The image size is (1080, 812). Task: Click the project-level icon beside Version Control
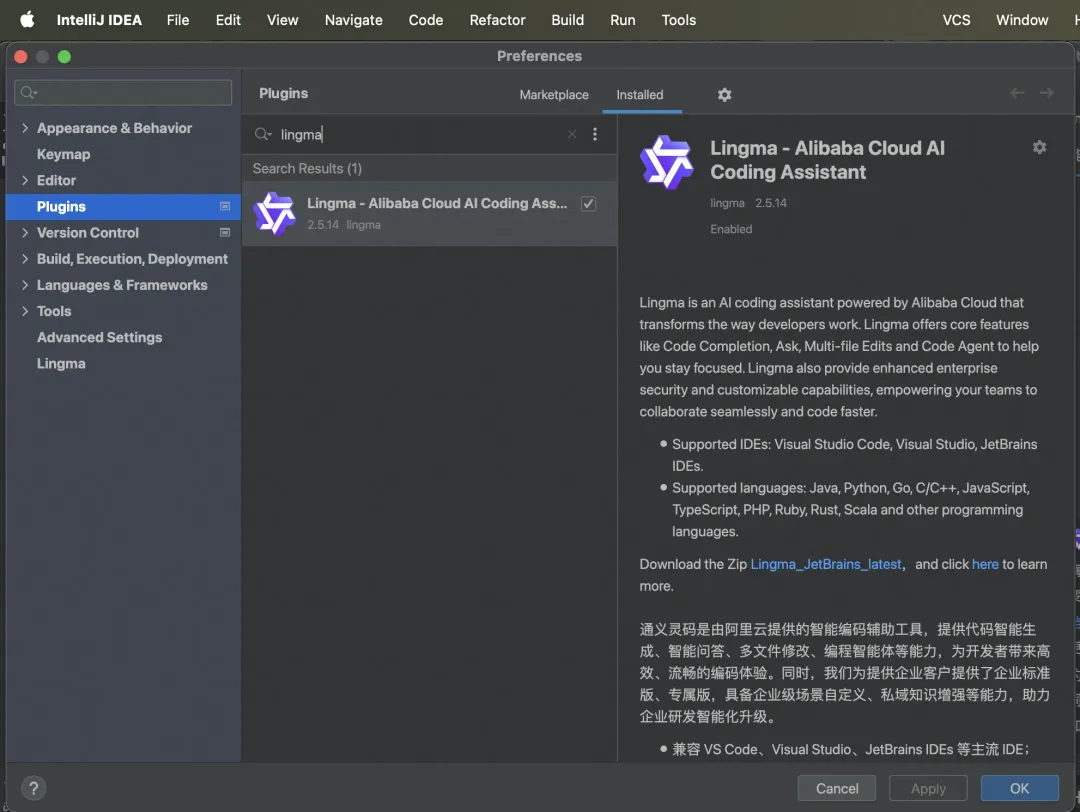[225, 232]
